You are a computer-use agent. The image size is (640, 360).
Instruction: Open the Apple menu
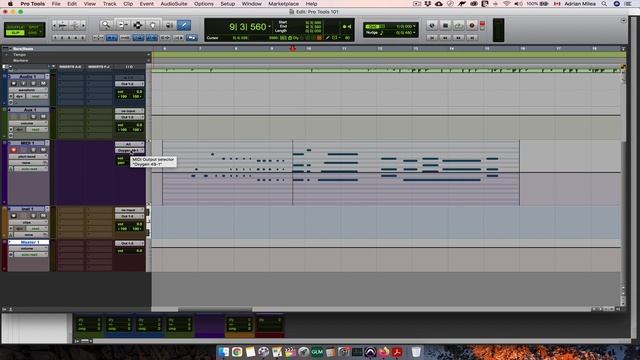coord(10,4)
